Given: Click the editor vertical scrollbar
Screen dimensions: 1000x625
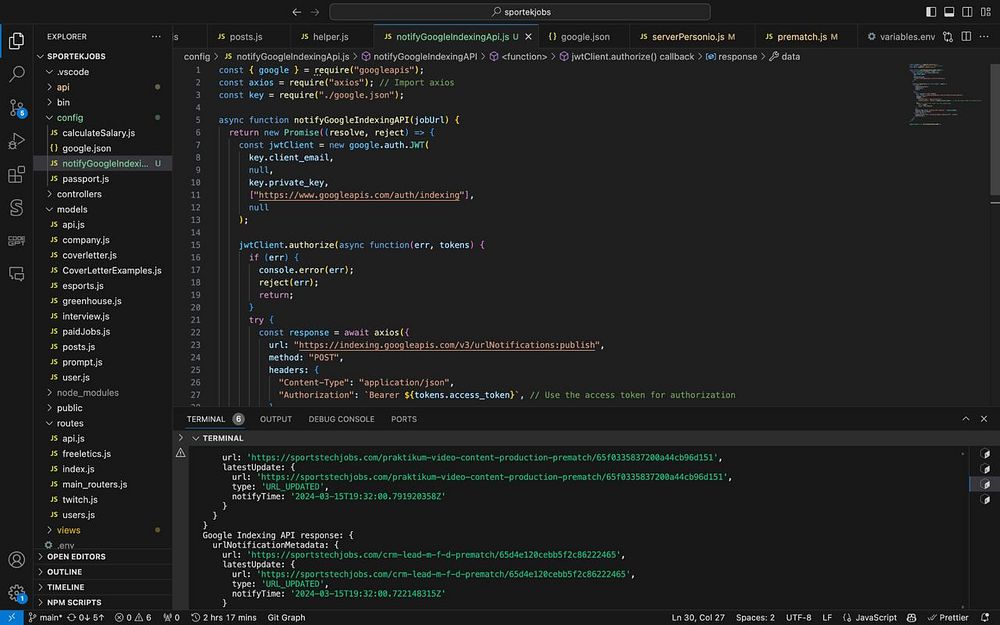Looking at the screenshot, I should click(x=994, y=130).
